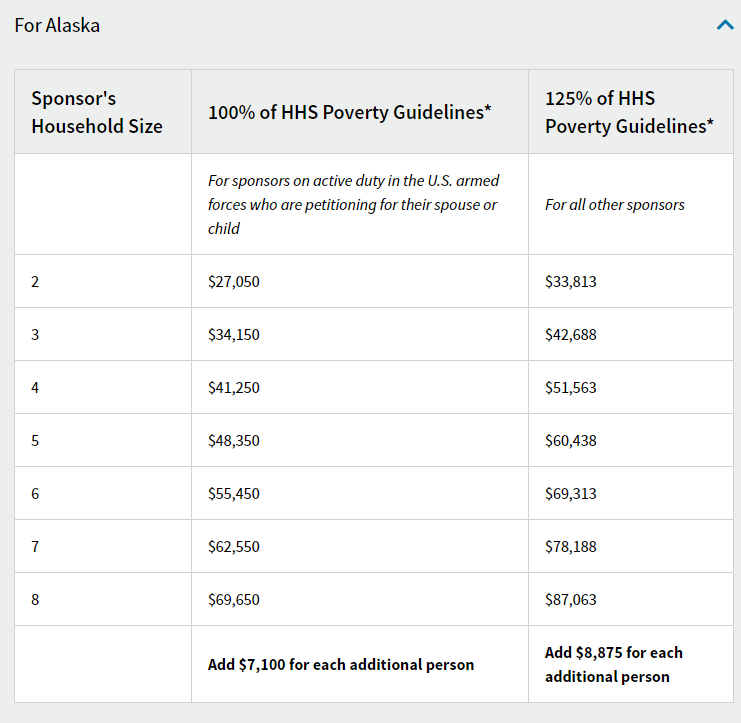
Task: Click the Add $7,100 for each additional person text
Action: coord(341,664)
